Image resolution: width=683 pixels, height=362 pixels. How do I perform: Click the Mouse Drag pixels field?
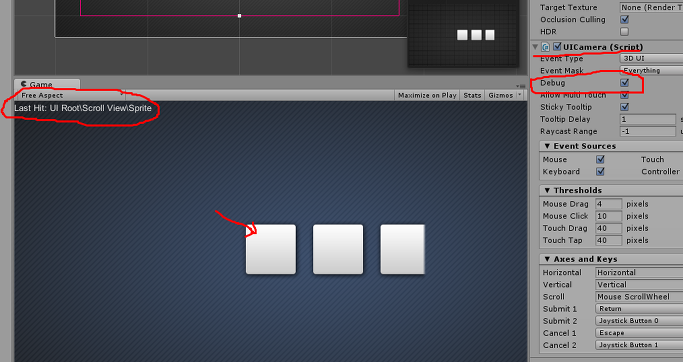click(609, 204)
